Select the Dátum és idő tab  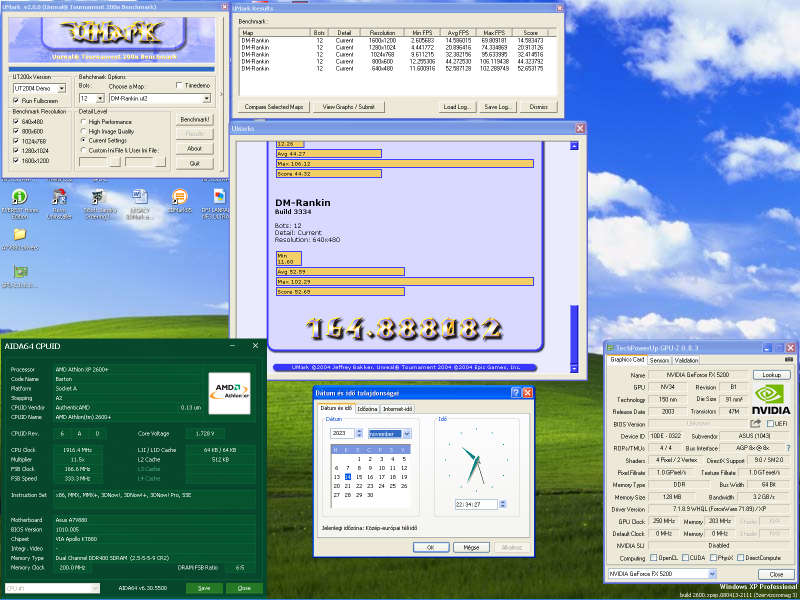[x=335, y=408]
